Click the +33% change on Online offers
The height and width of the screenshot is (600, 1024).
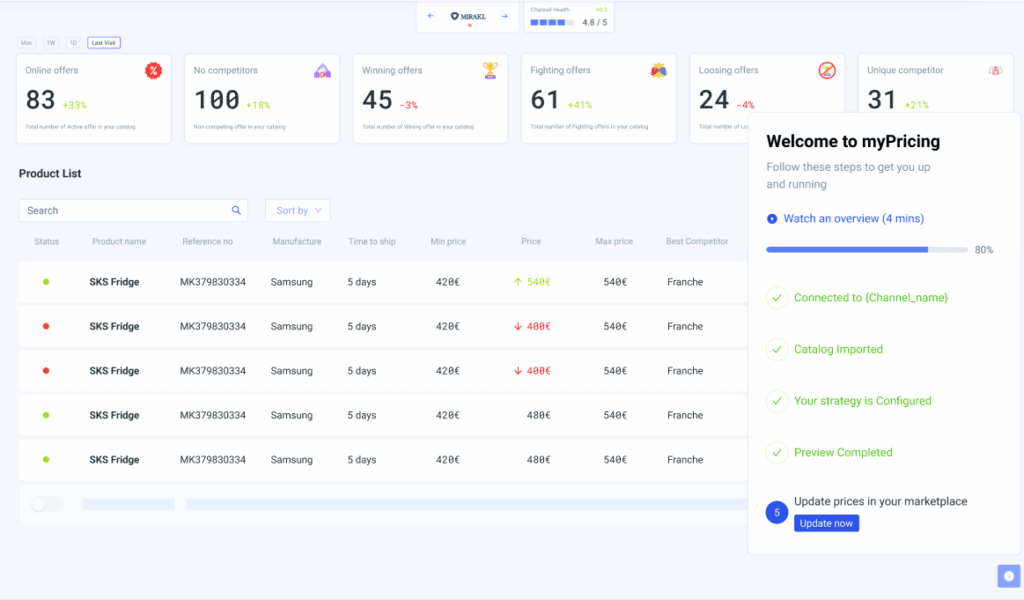(x=74, y=105)
